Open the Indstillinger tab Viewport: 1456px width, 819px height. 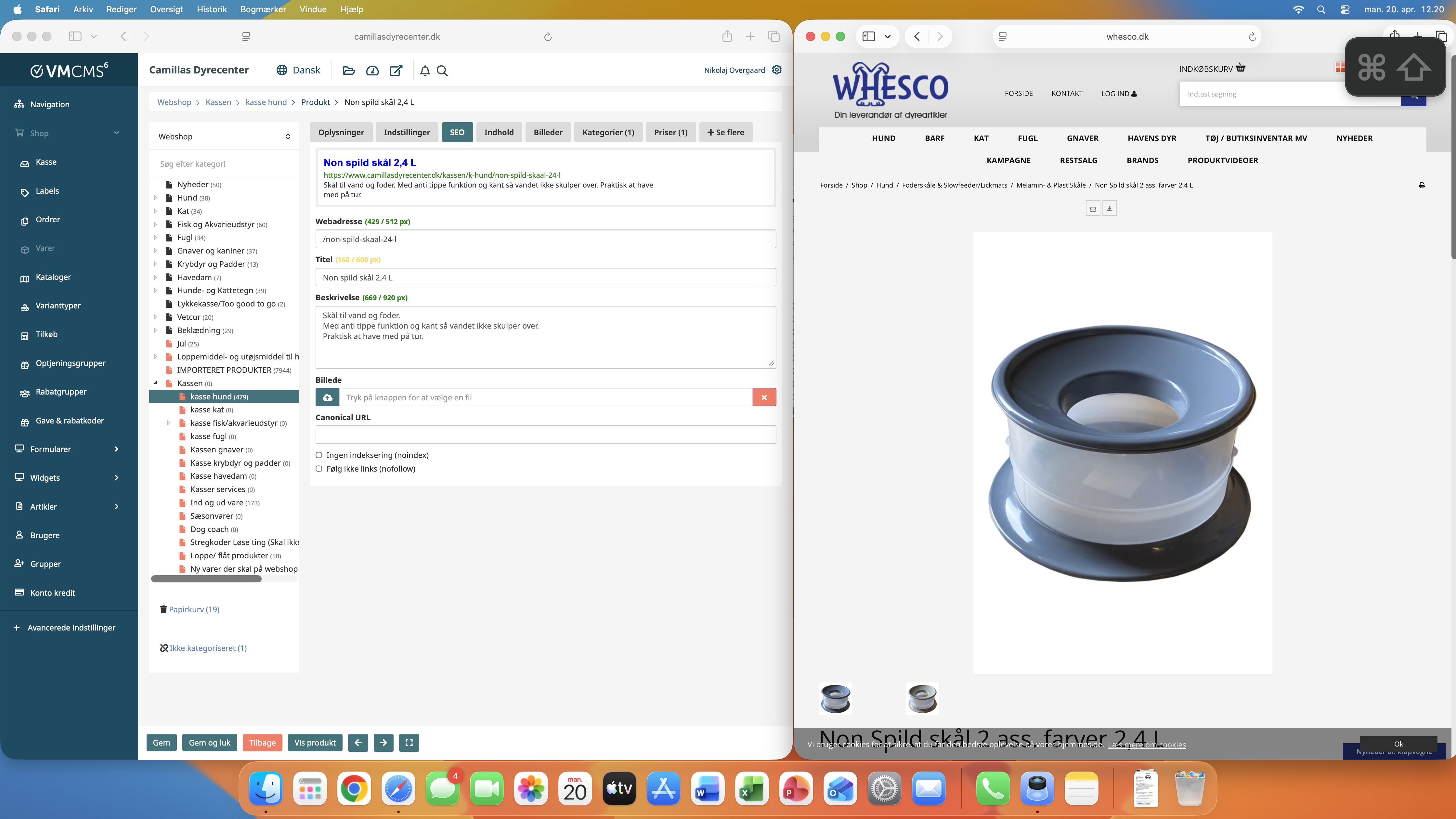pyautogui.click(x=406, y=132)
